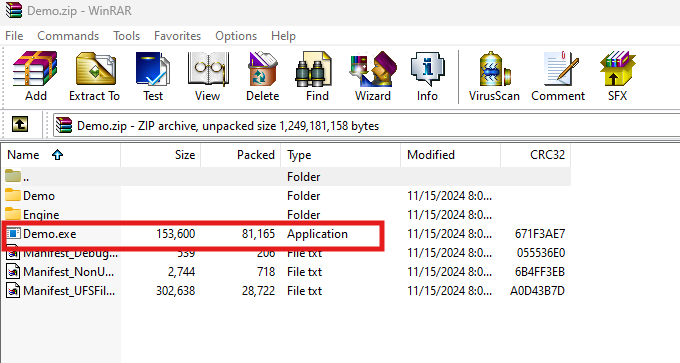The height and width of the screenshot is (363, 680).
Task: Open the Comment tool
Action: (558, 76)
